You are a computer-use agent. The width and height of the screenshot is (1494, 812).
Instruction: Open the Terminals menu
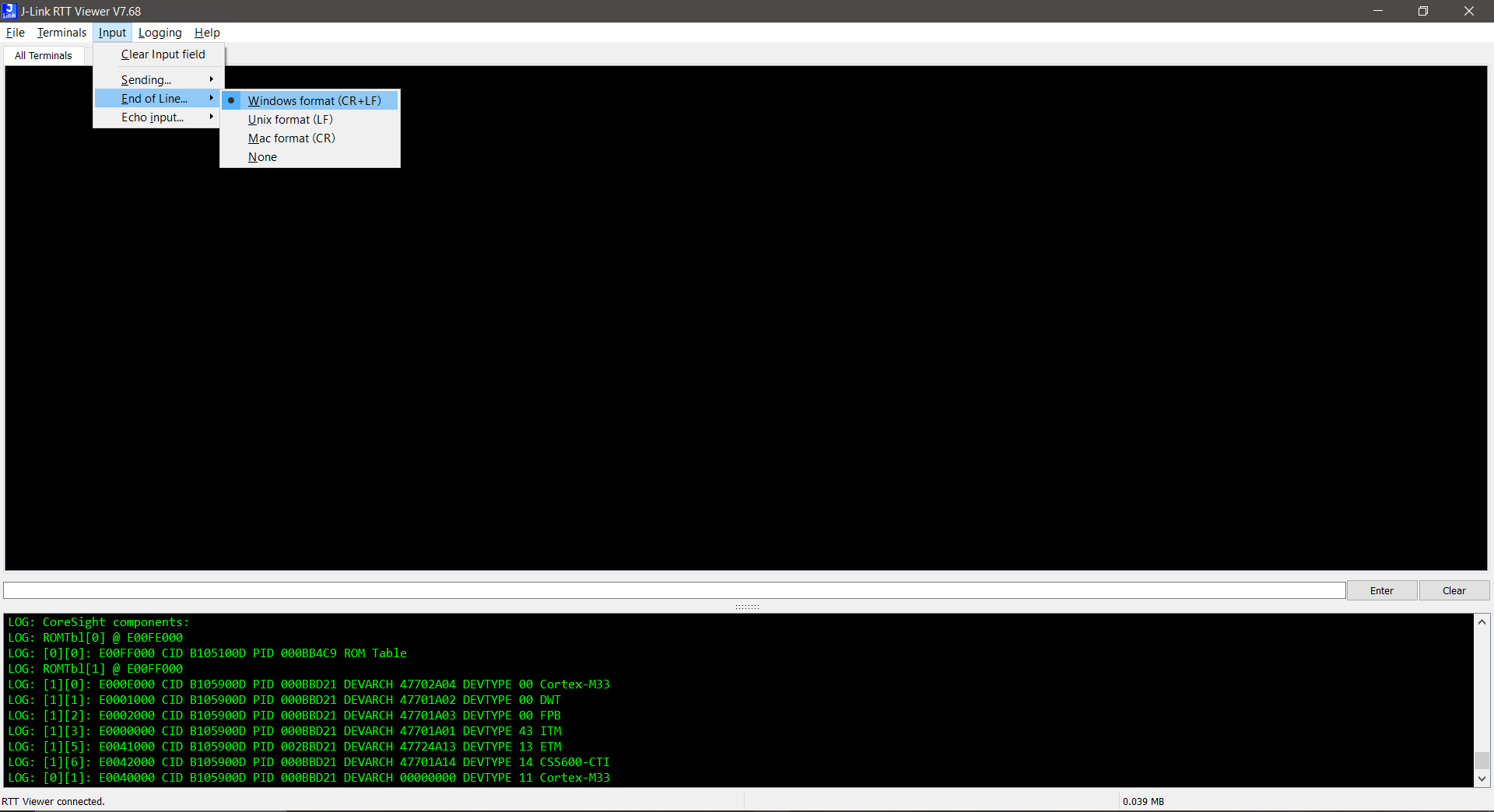coord(61,32)
